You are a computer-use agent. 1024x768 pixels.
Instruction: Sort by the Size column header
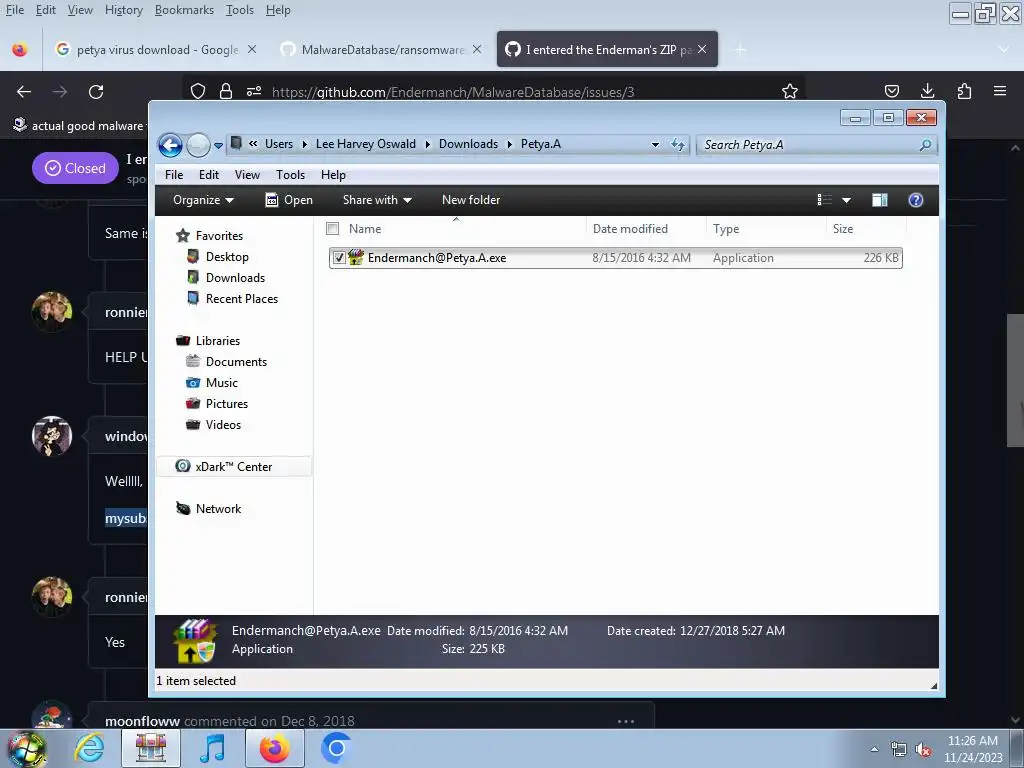click(x=843, y=229)
